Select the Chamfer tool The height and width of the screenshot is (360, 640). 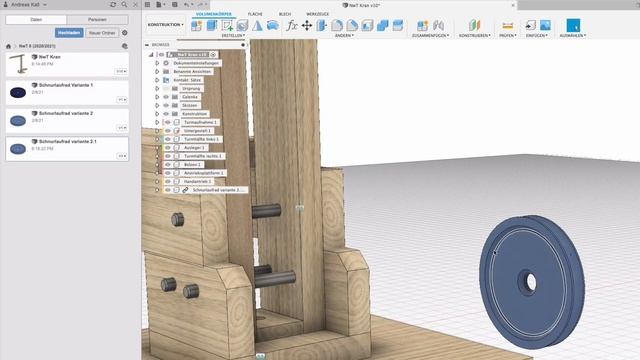[x=352, y=25]
